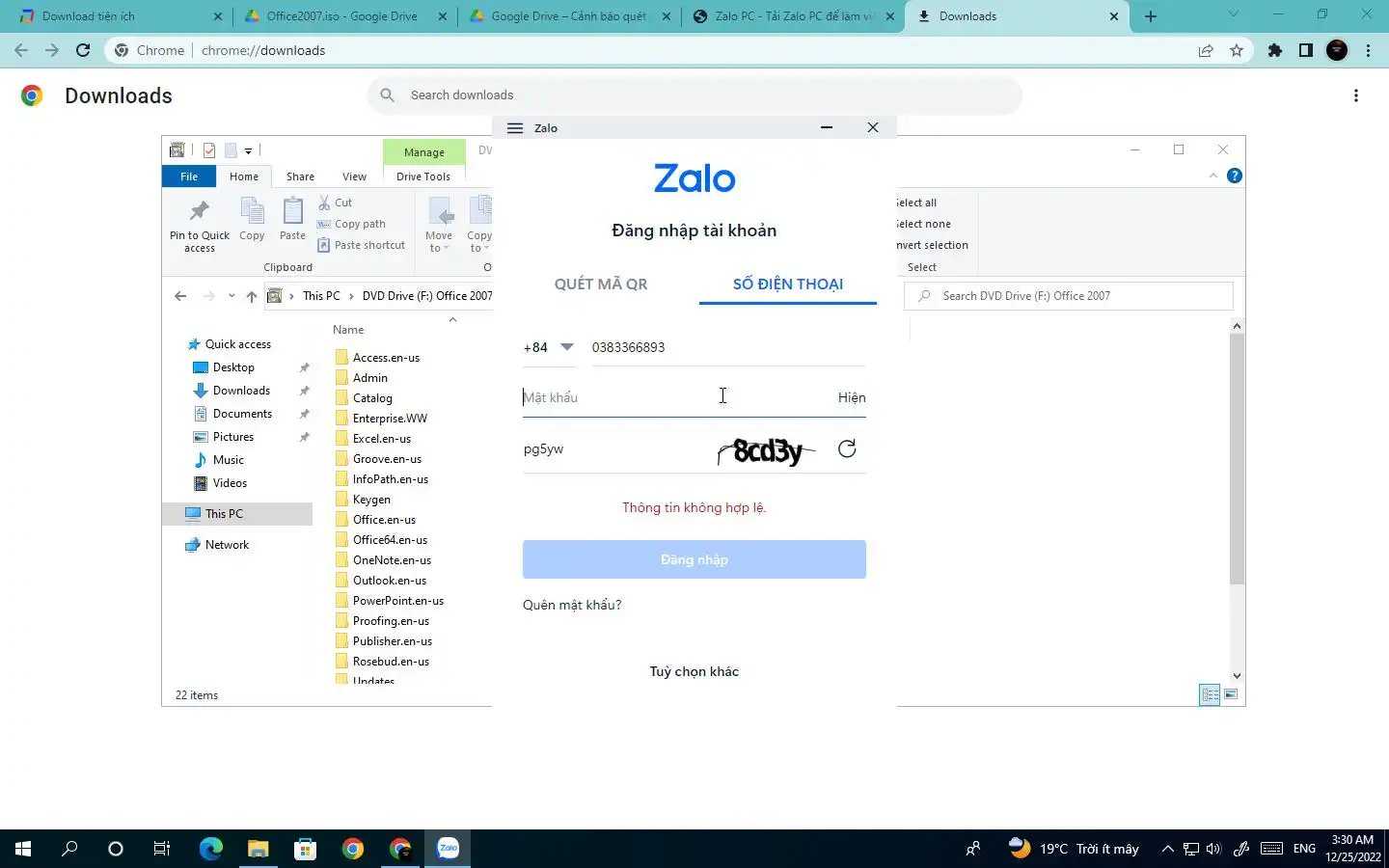Click Explorer up directory arrow
The image size is (1389, 868).
252,296
